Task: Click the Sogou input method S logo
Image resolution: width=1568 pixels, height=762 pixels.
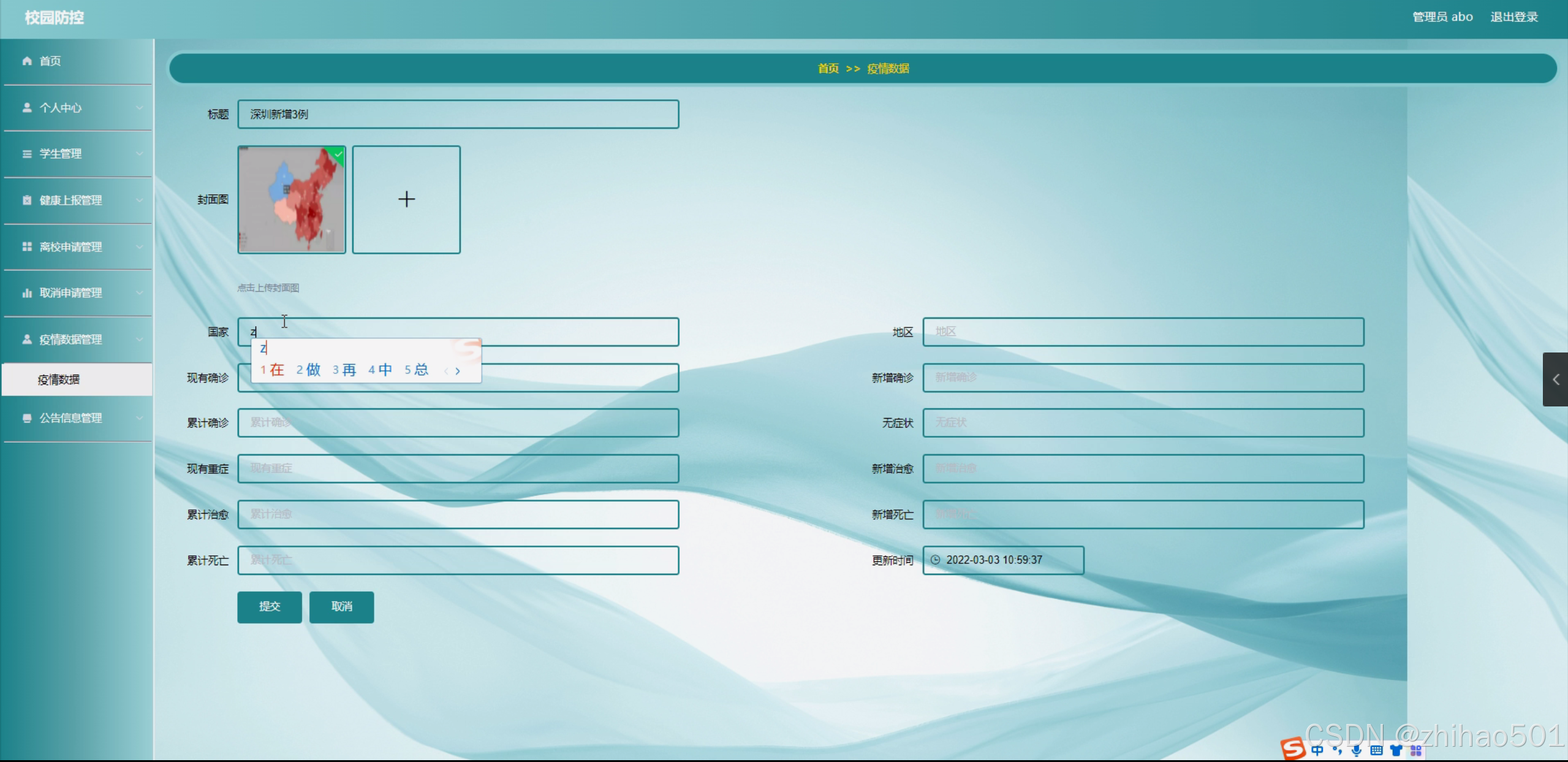Action: (1293, 749)
